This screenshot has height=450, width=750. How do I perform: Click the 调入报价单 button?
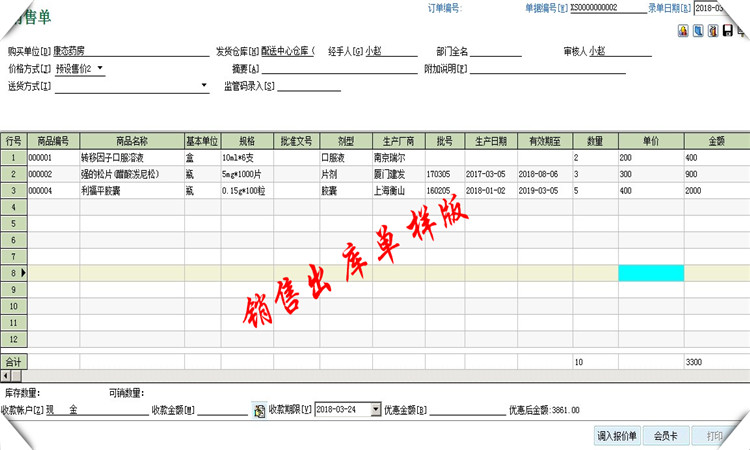[617, 436]
